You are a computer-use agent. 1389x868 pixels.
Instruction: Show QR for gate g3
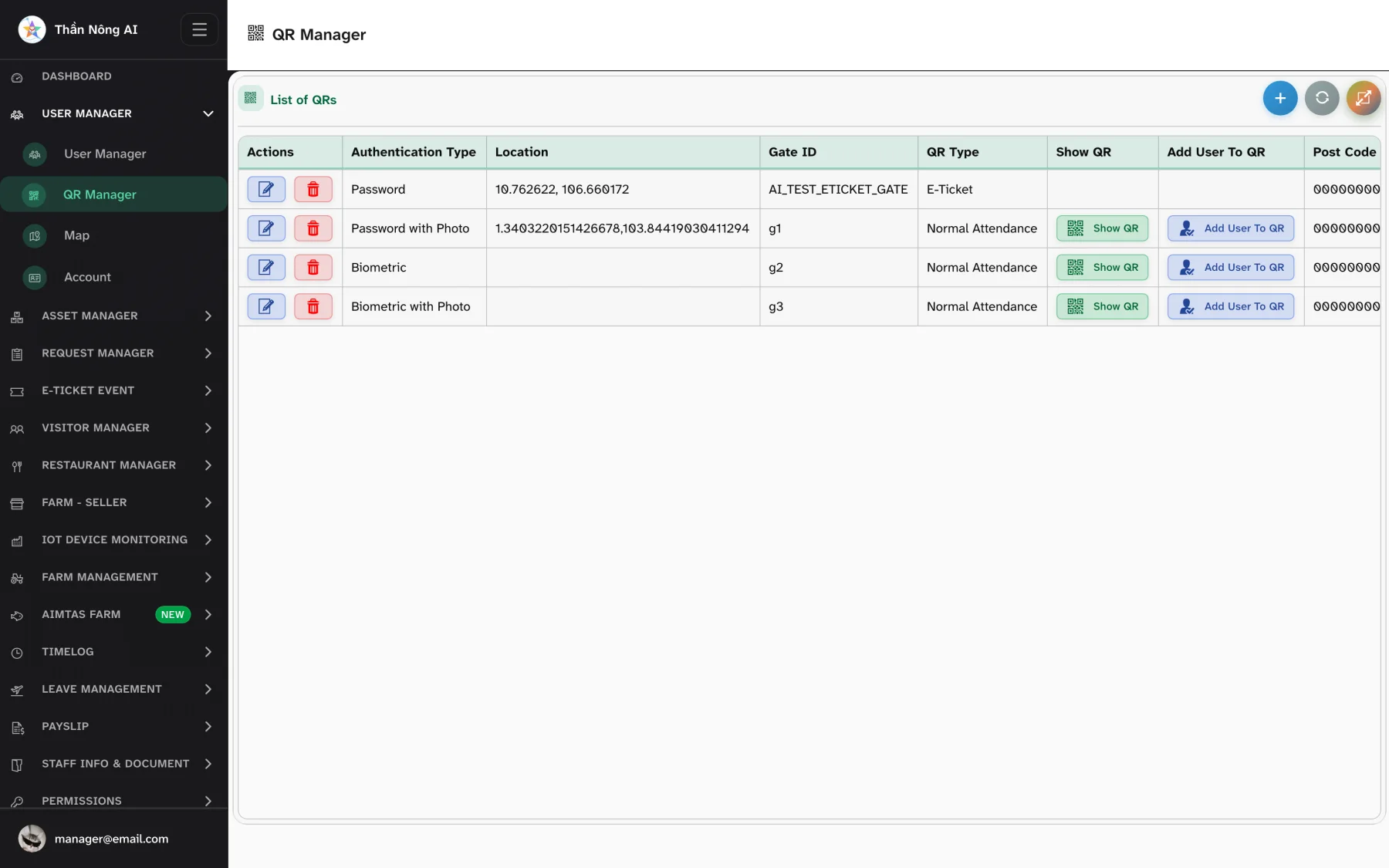coord(1102,306)
